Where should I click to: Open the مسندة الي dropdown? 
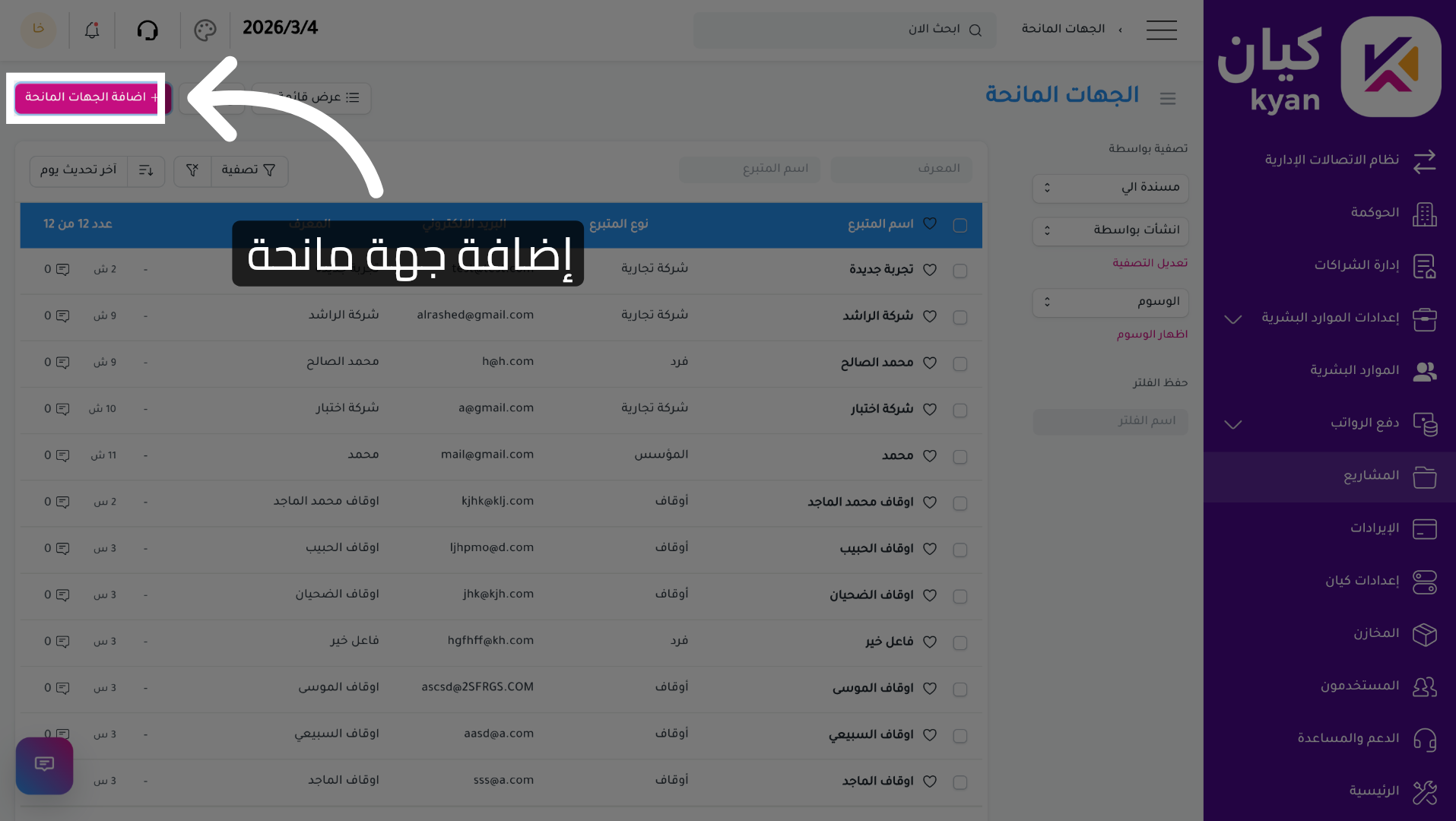tap(1110, 189)
